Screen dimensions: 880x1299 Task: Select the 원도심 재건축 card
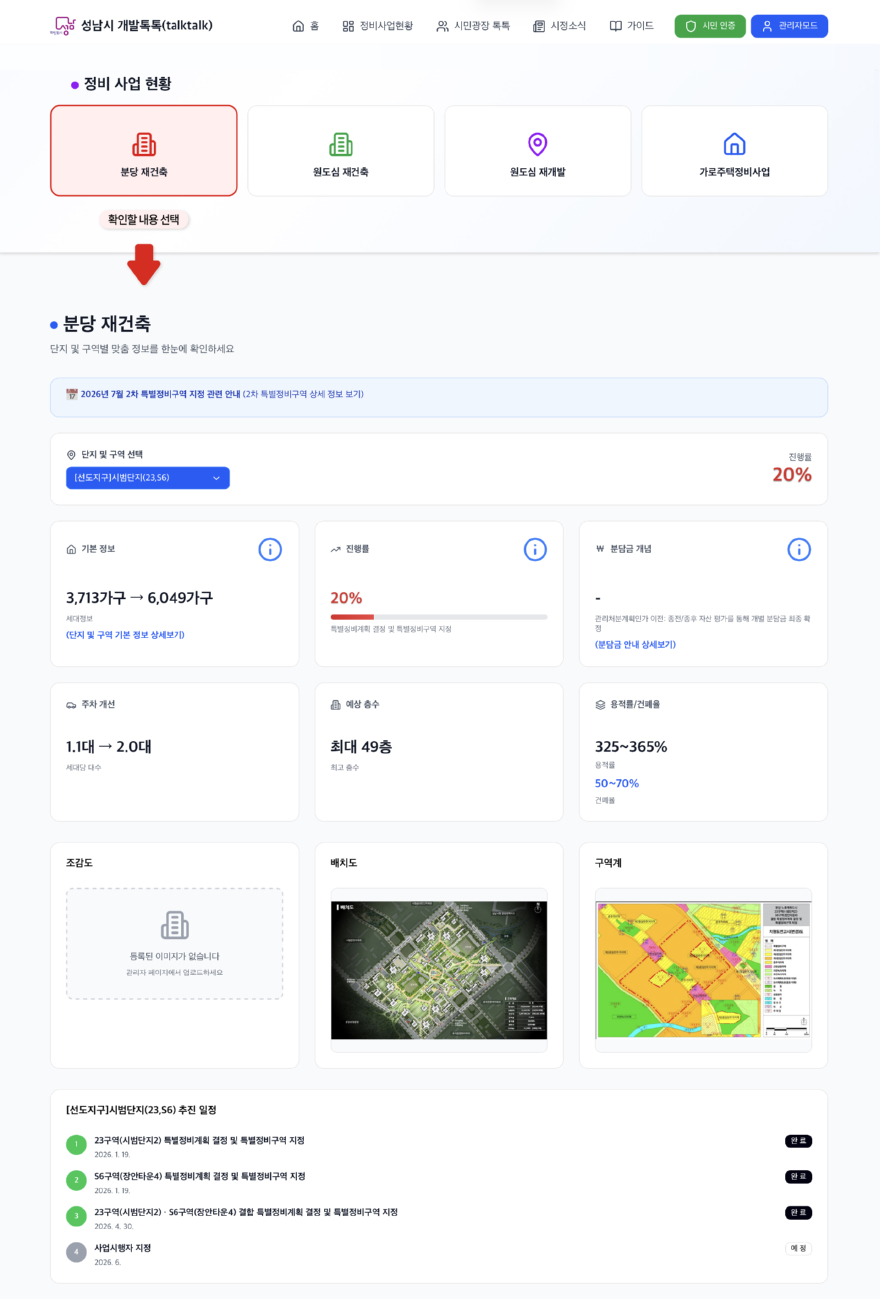341,151
